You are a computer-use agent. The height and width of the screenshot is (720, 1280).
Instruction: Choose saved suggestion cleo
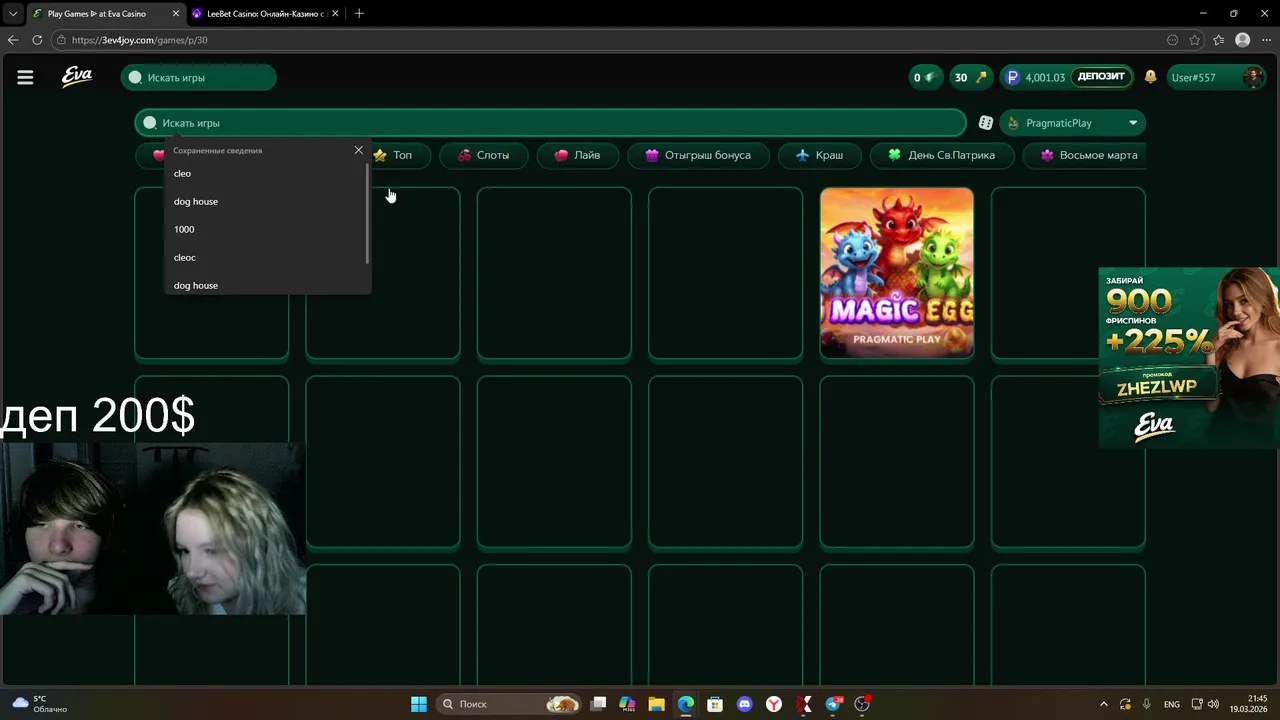pyautogui.click(x=266, y=173)
